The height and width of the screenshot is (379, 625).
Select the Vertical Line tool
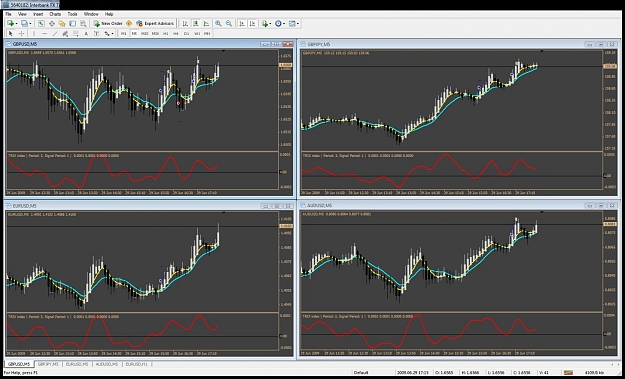[34, 33]
